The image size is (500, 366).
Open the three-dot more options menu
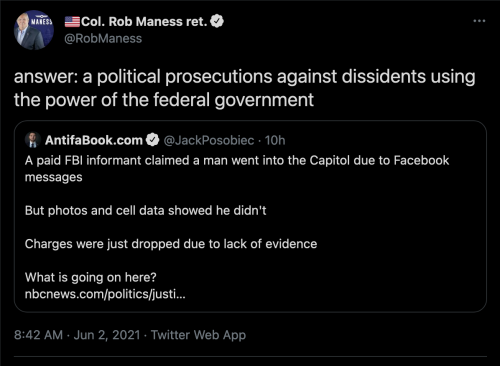[x=479, y=21]
